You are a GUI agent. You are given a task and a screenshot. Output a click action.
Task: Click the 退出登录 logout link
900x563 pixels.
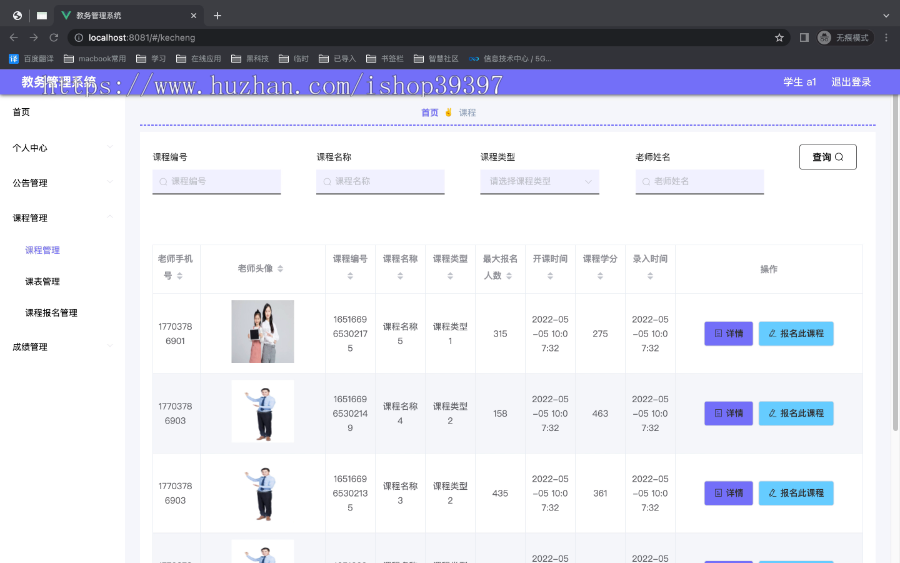click(851, 82)
